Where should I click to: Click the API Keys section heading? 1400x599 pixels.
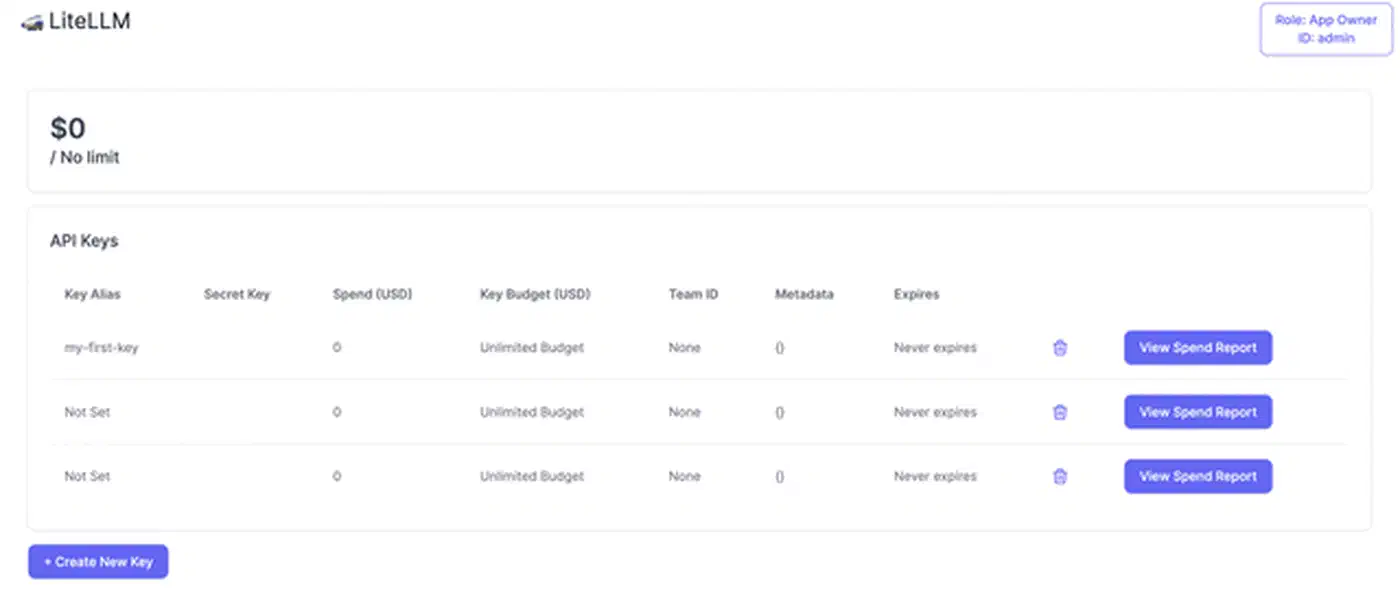(84, 241)
